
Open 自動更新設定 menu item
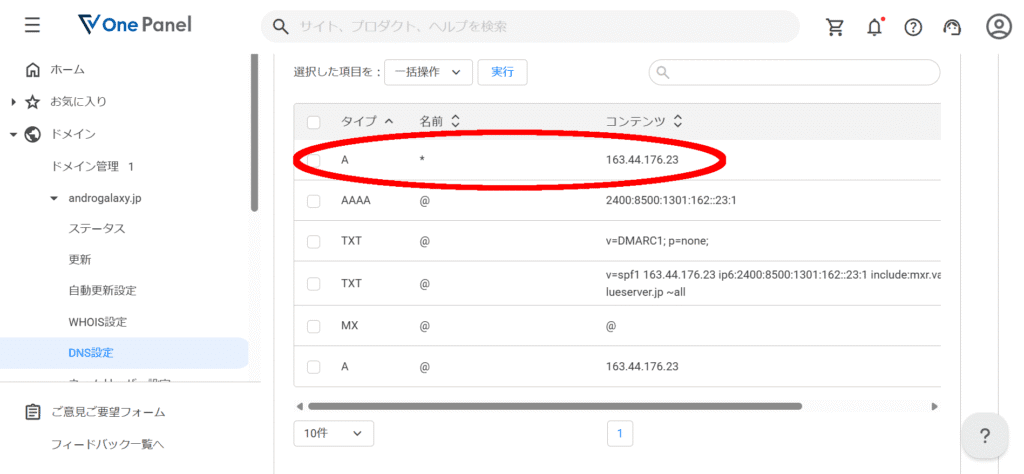pos(103,291)
